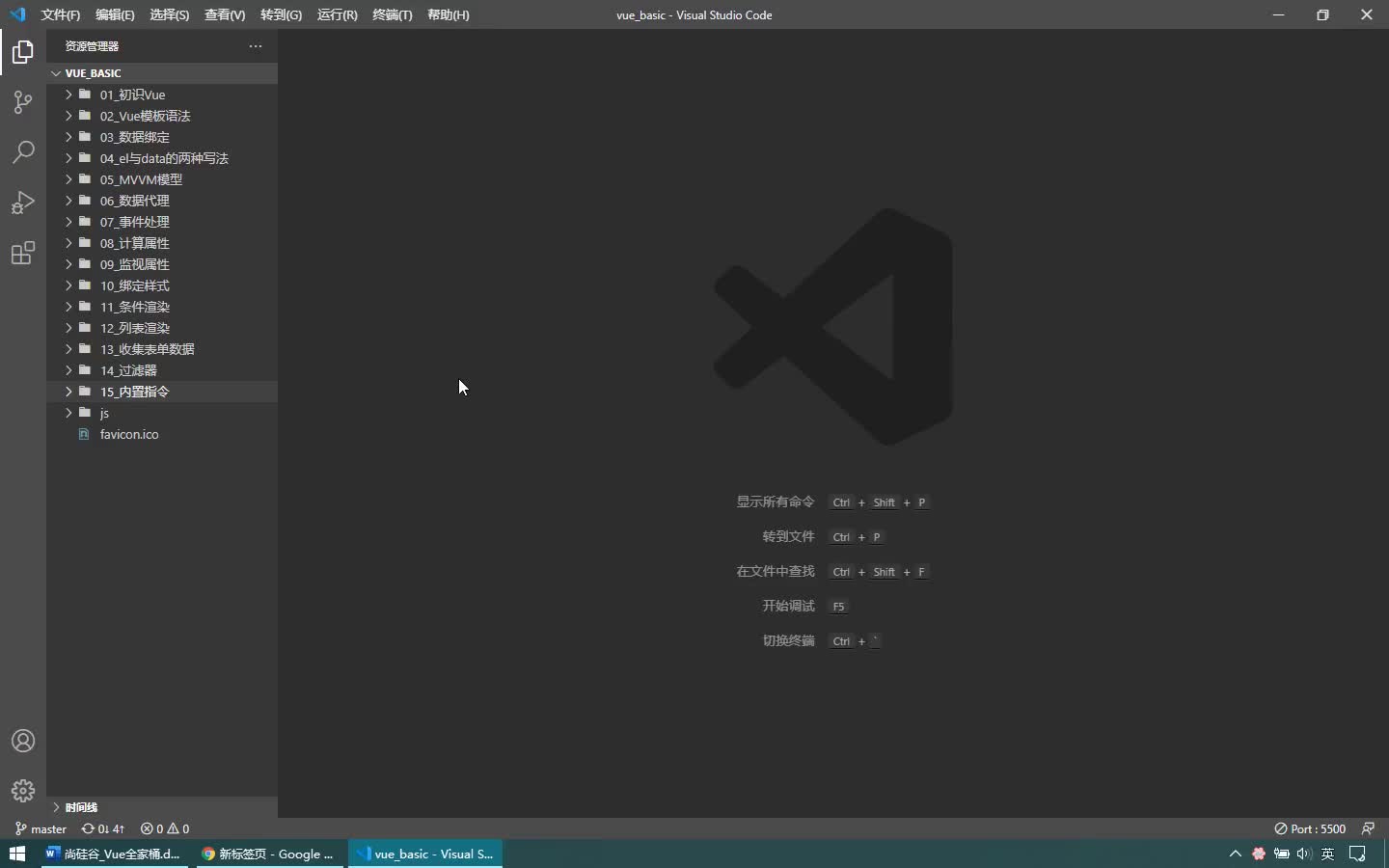The image size is (1389, 868).
Task: Open the Windows Start menu
Action: click(17, 854)
